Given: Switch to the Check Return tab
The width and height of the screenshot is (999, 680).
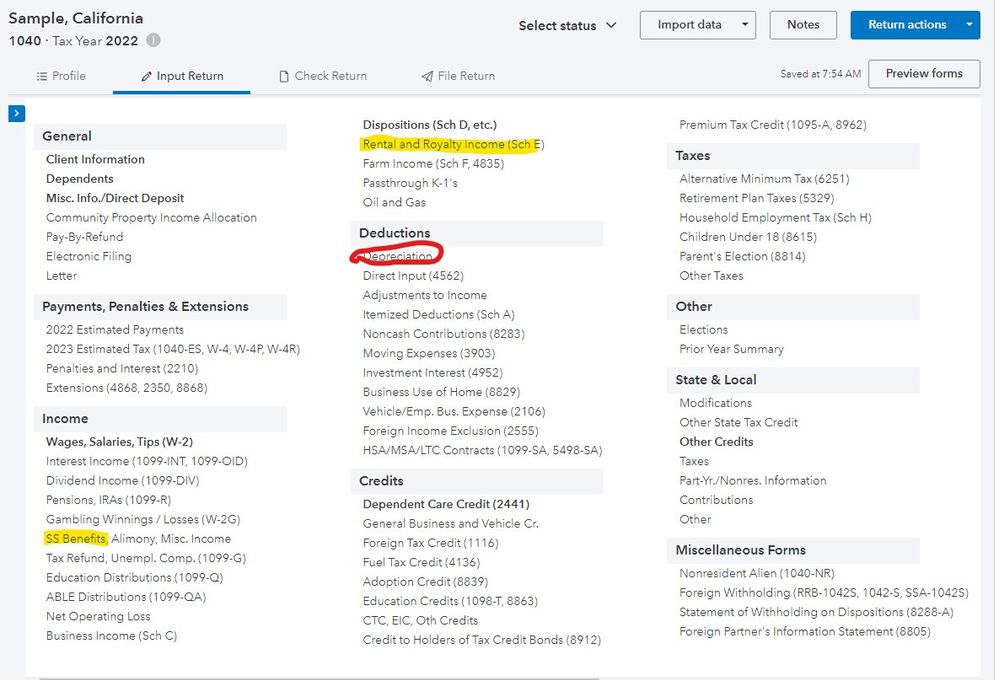Looking at the screenshot, I should (x=321, y=76).
